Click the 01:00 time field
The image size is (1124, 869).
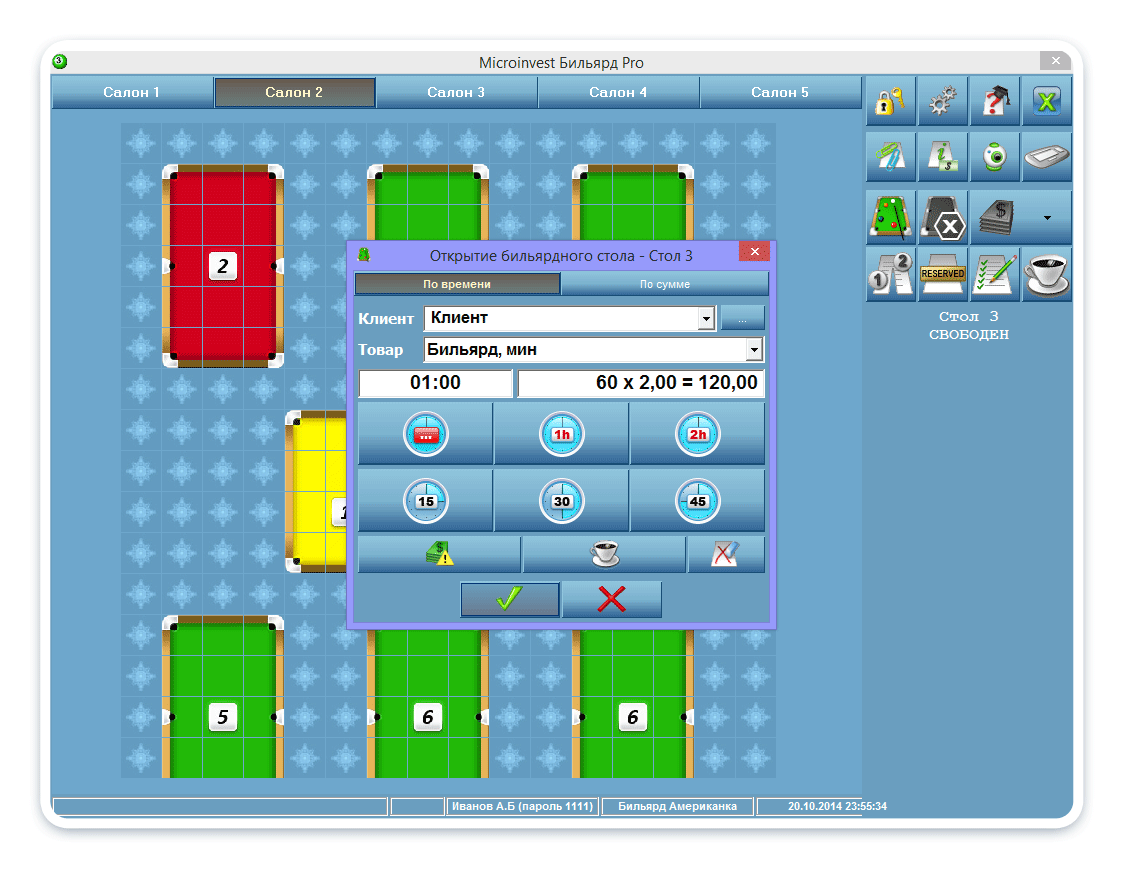click(435, 383)
